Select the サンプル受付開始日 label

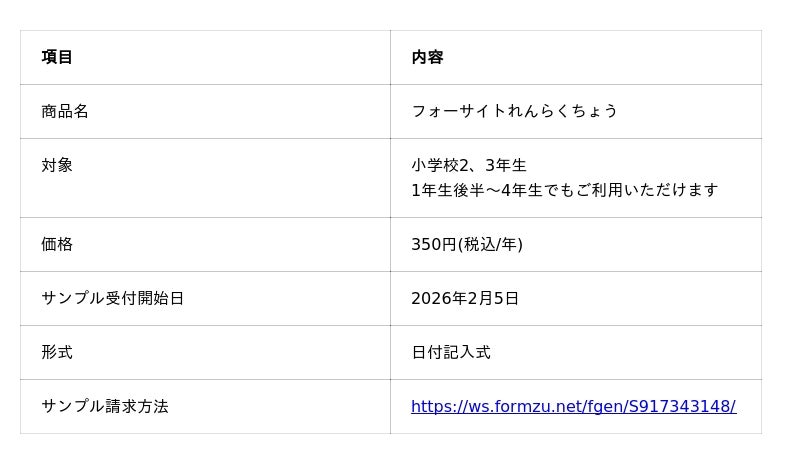pyautogui.click(x=113, y=298)
